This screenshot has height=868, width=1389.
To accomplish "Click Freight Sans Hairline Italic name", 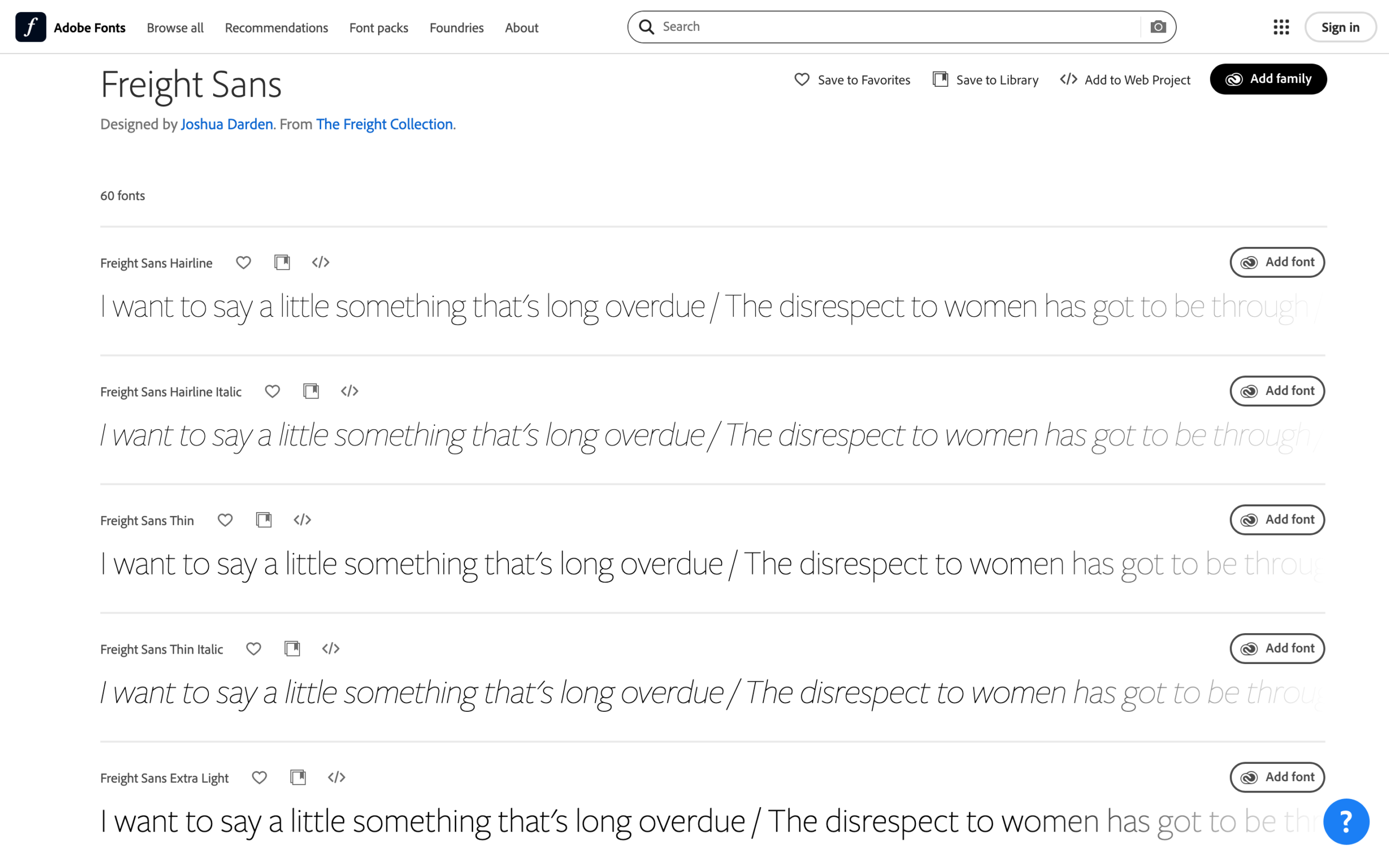I will coord(170,392).
